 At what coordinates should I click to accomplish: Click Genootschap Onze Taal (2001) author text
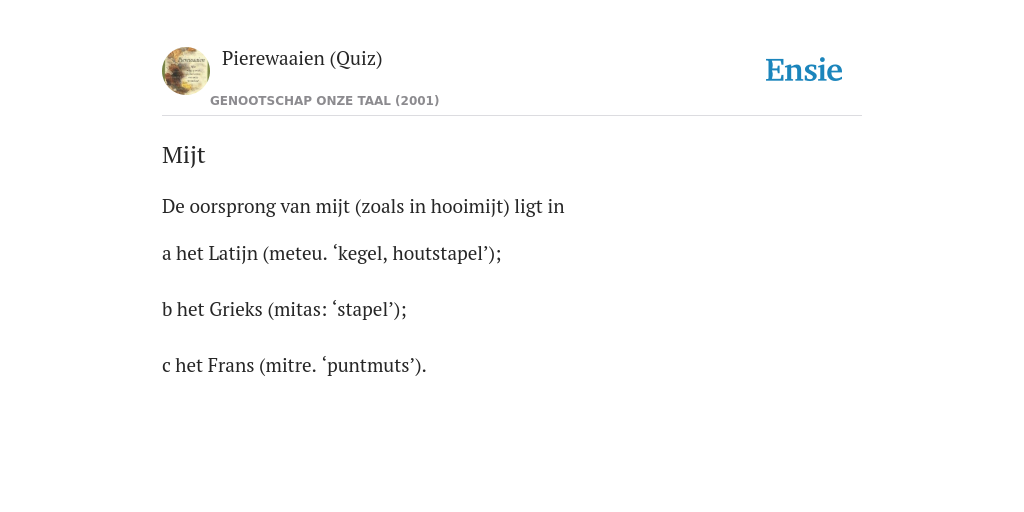click(325, 101)
